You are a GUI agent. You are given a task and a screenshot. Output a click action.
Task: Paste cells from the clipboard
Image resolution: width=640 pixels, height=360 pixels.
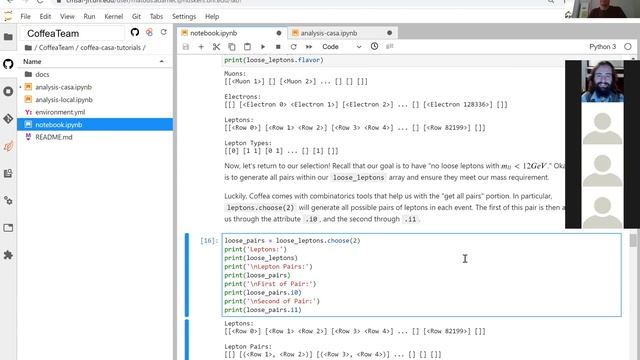247,47
